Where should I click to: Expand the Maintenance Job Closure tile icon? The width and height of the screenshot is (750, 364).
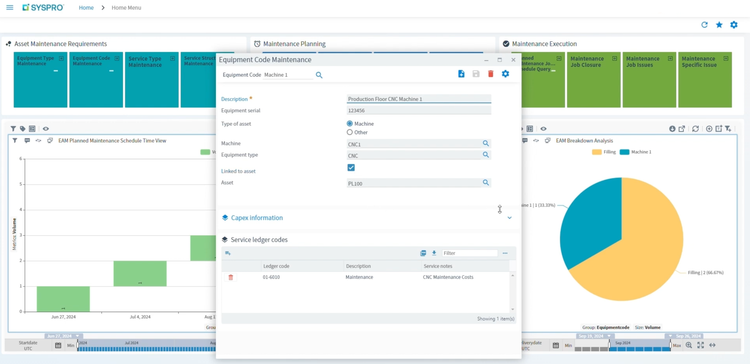615,58
